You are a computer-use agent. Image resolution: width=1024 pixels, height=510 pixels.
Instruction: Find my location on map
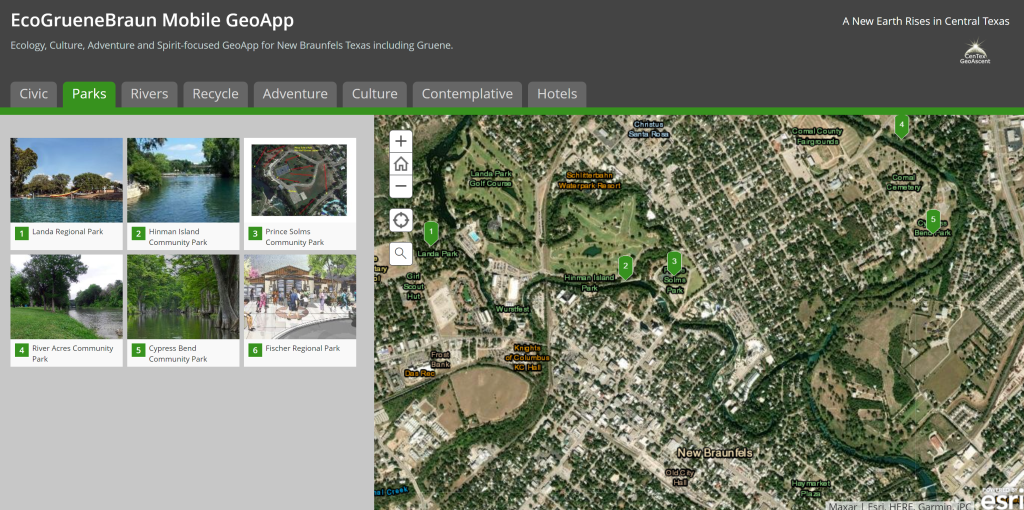(x=401, y=220)
